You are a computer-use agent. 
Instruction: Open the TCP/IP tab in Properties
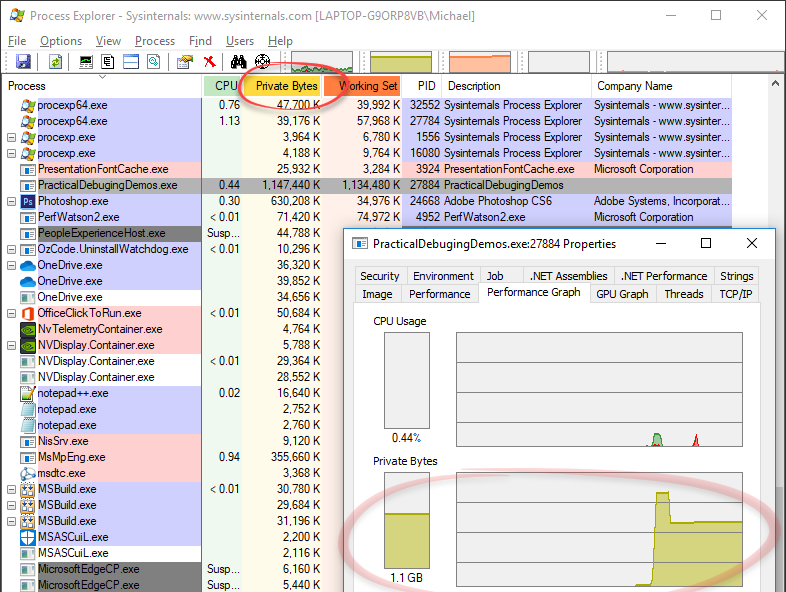point(735,294)
